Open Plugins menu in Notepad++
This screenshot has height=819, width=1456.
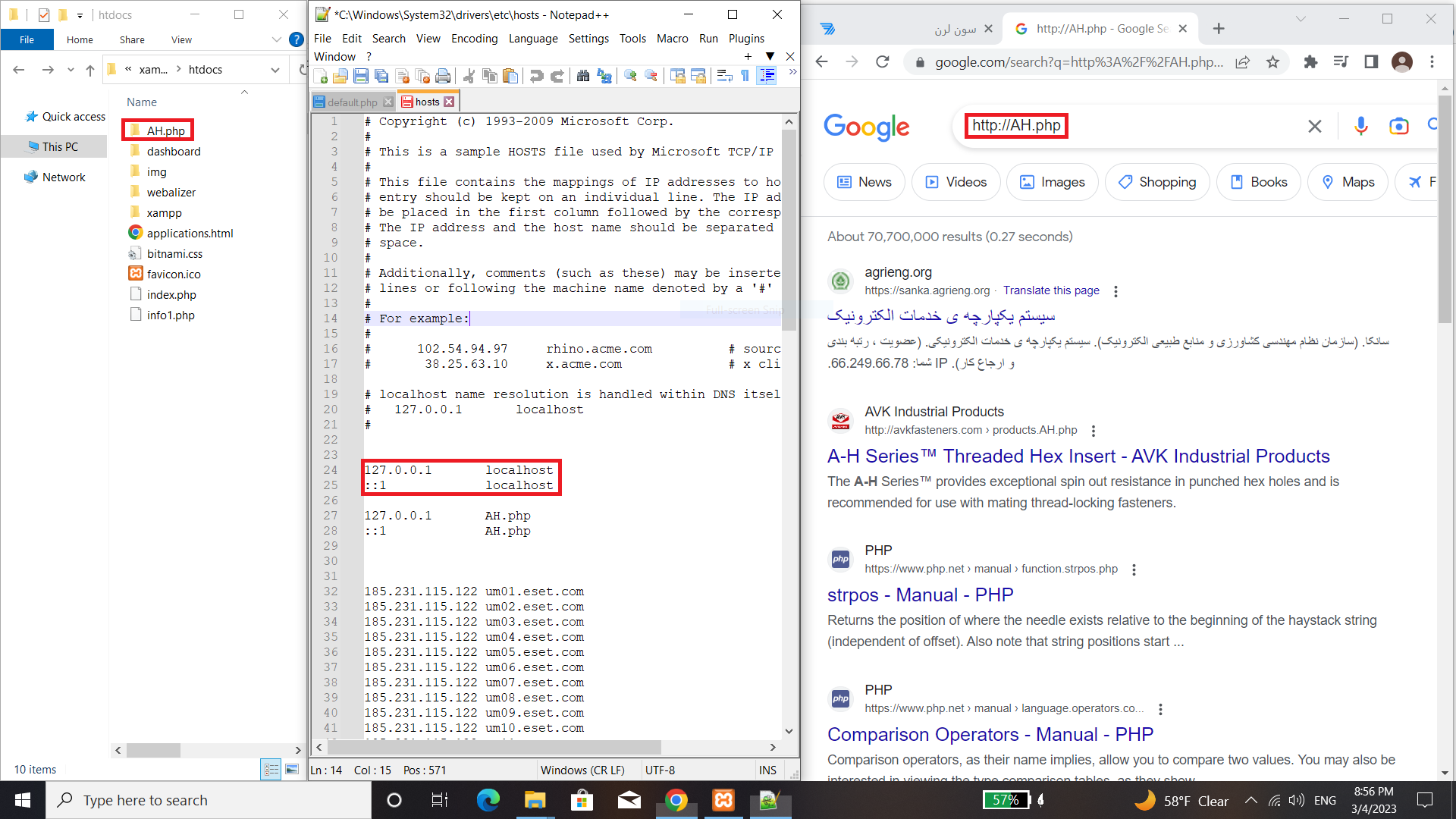[746, 39]
